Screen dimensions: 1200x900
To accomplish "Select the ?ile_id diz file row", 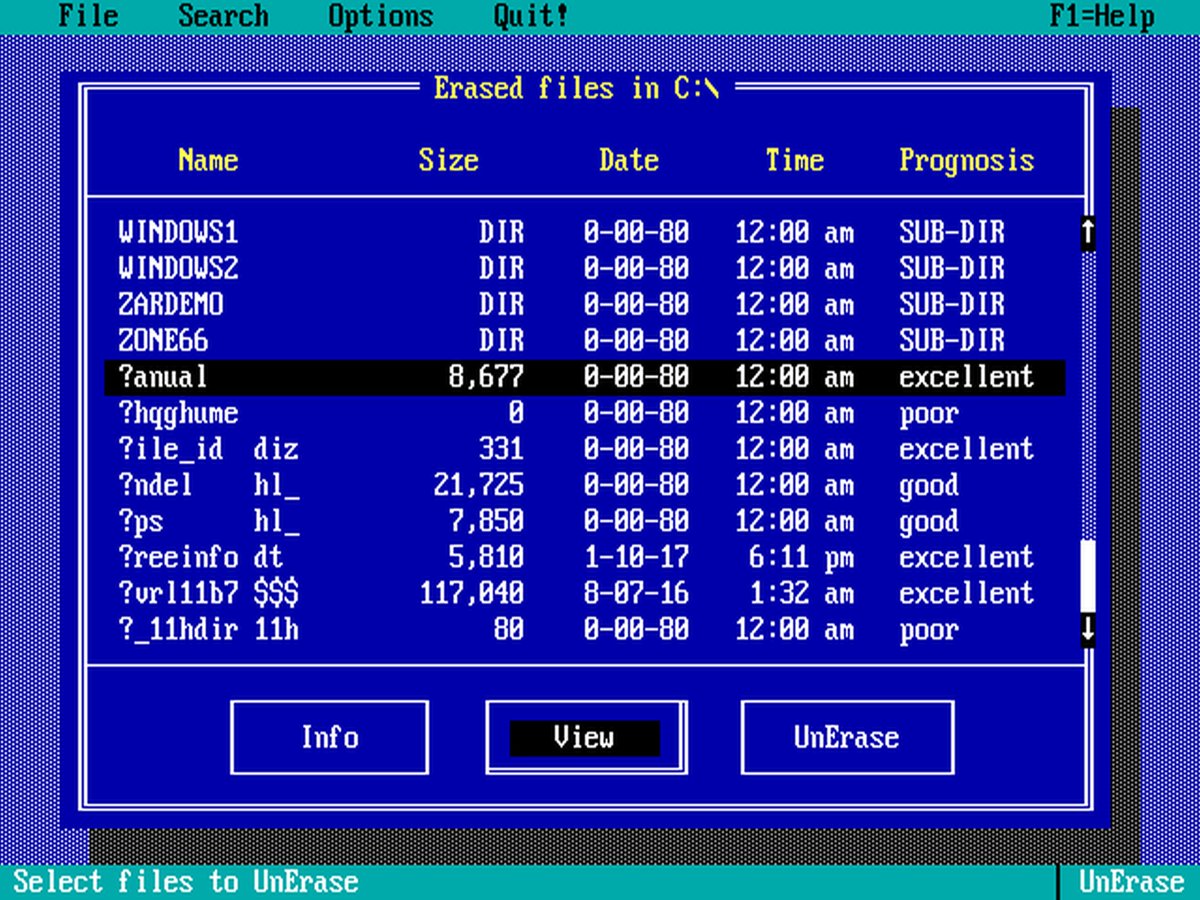I will [x=584, y=449].
